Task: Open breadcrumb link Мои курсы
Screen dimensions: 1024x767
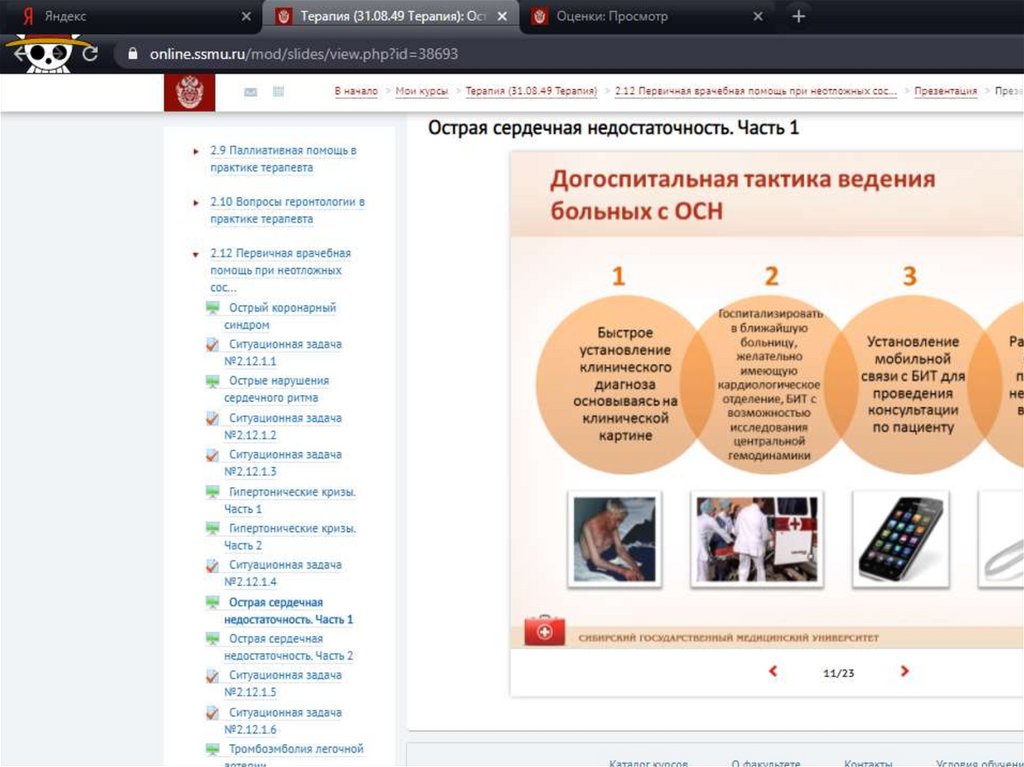Action: click(422, 91)
